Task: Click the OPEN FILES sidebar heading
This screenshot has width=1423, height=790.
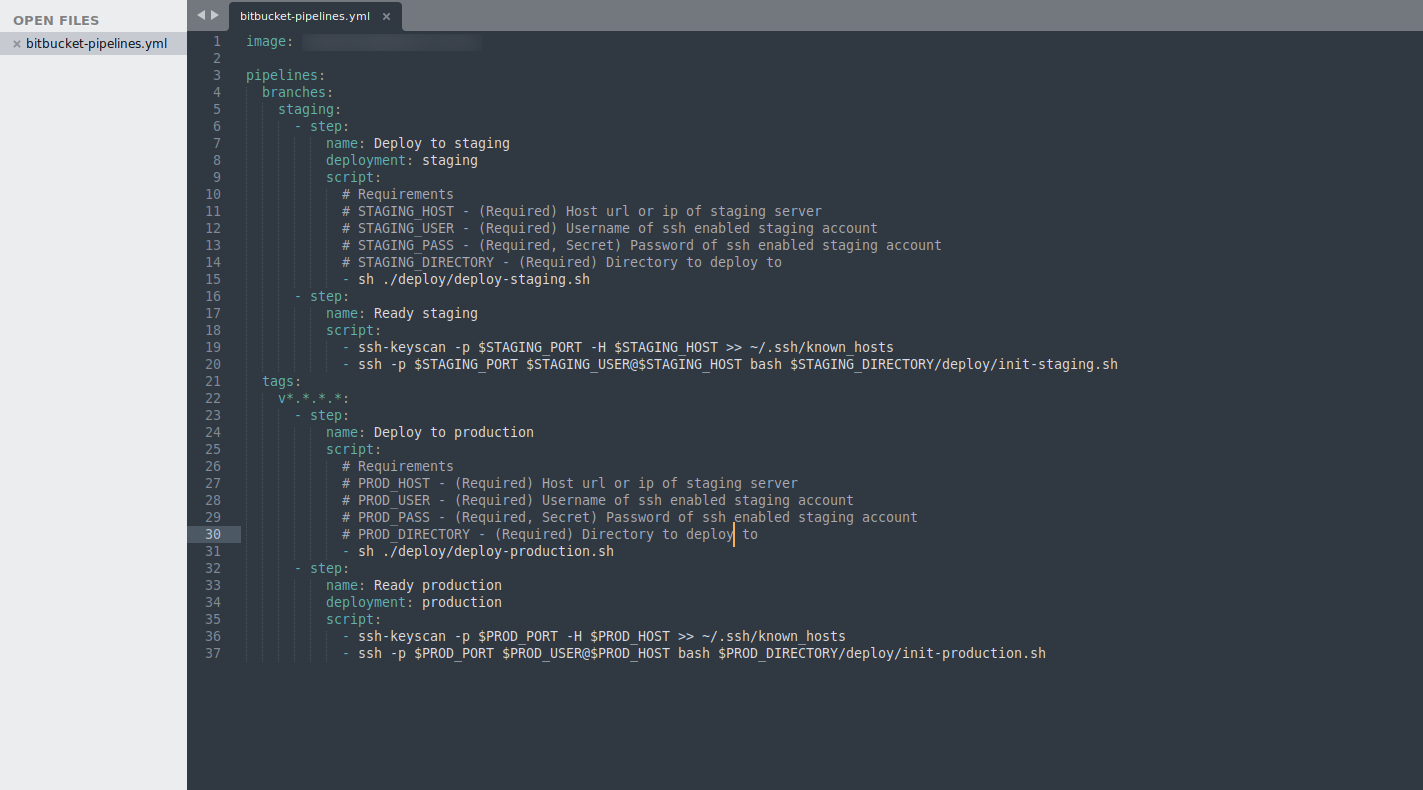Action: tap(56, 20)
